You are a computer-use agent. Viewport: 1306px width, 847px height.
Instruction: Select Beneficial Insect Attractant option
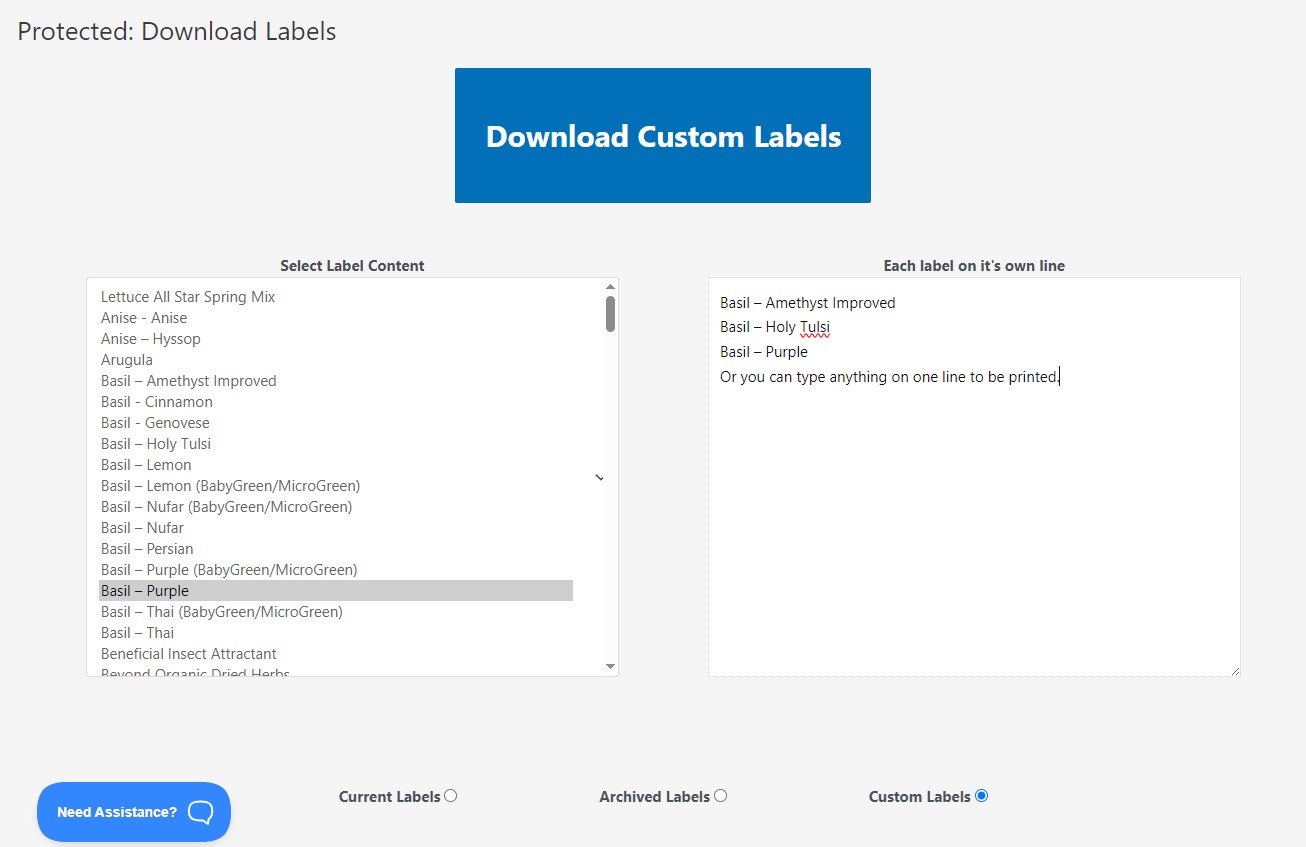coord(189,654)
